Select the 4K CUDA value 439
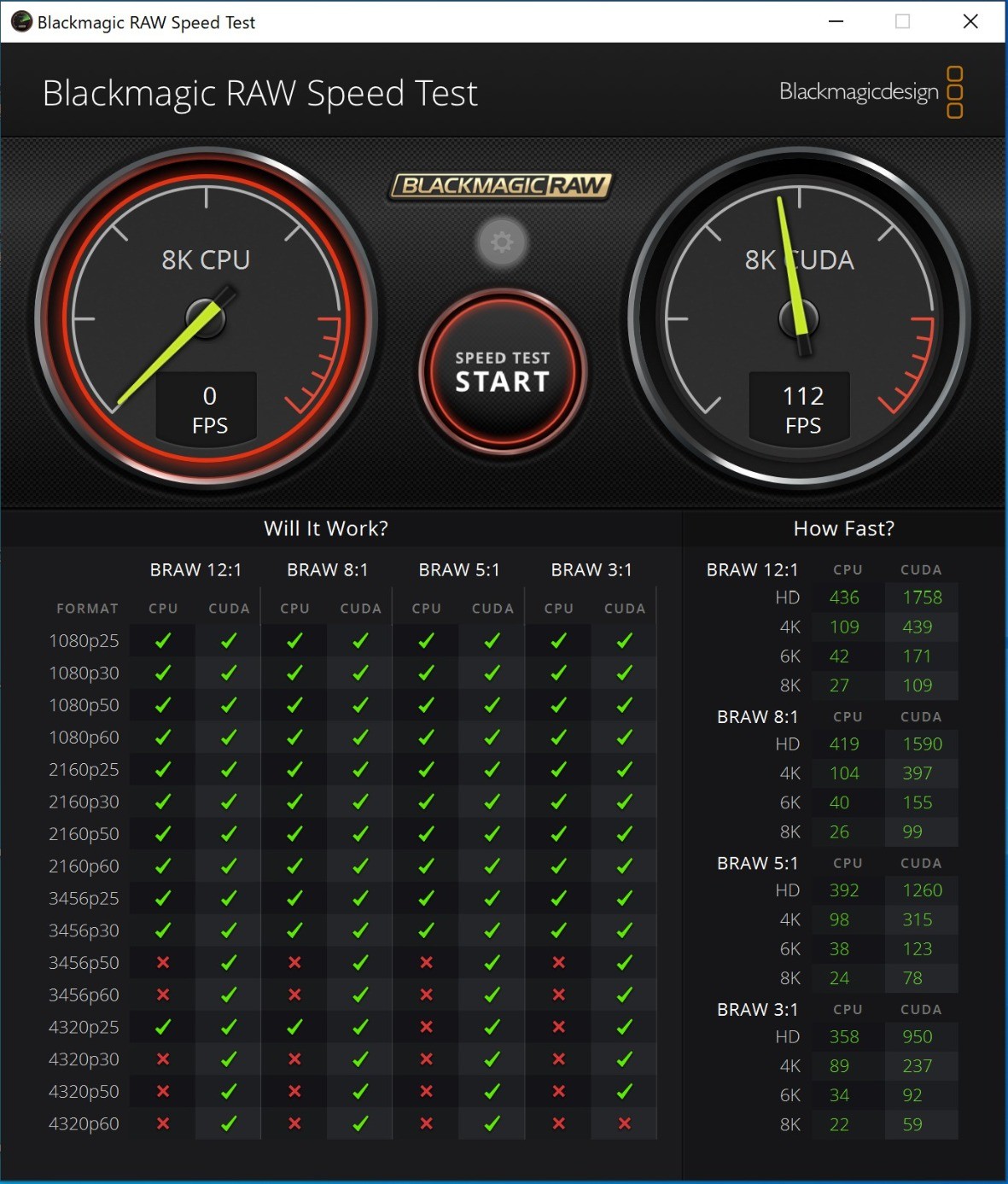 (918, 627)
